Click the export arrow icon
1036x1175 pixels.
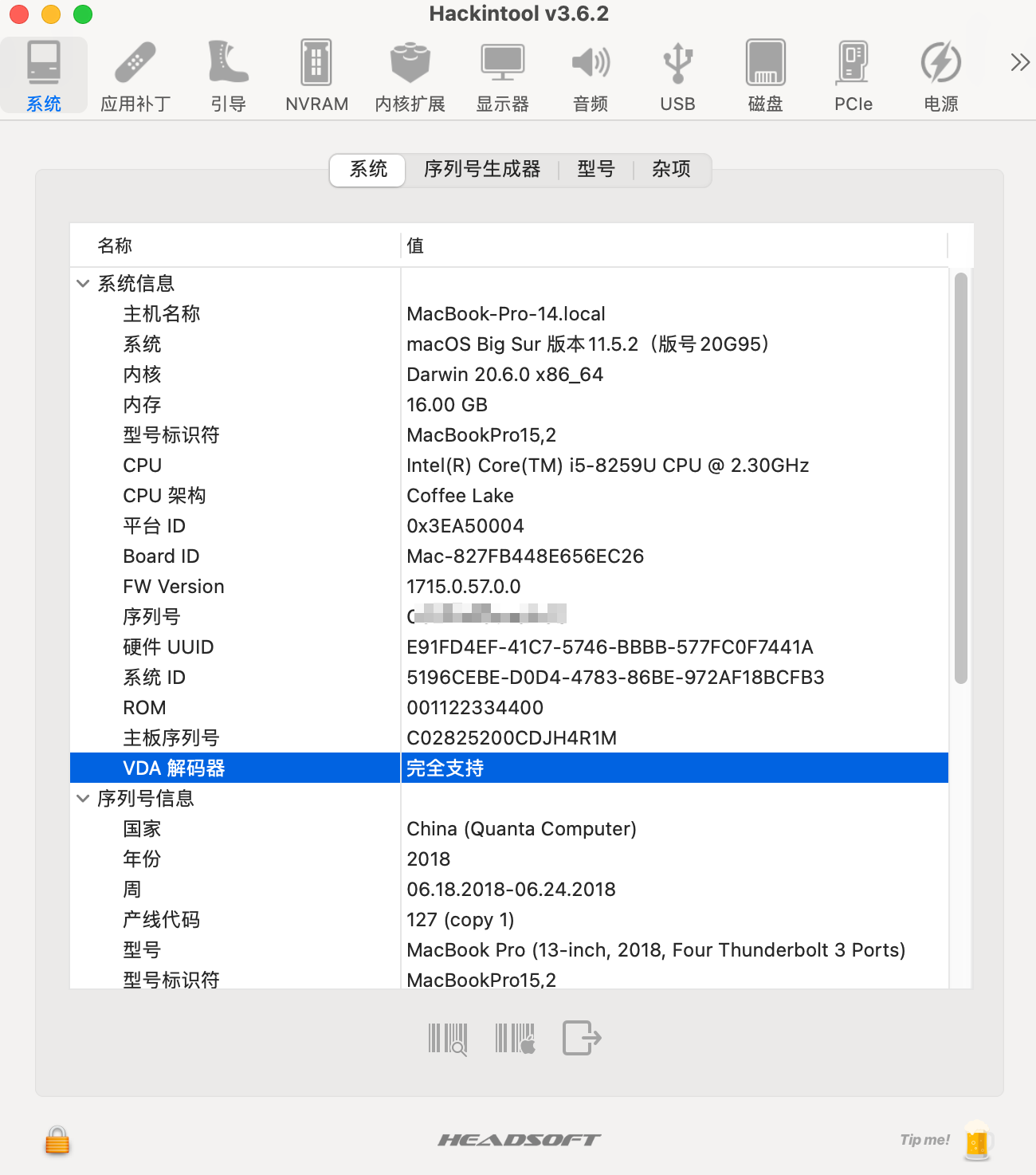[582, 1038]
